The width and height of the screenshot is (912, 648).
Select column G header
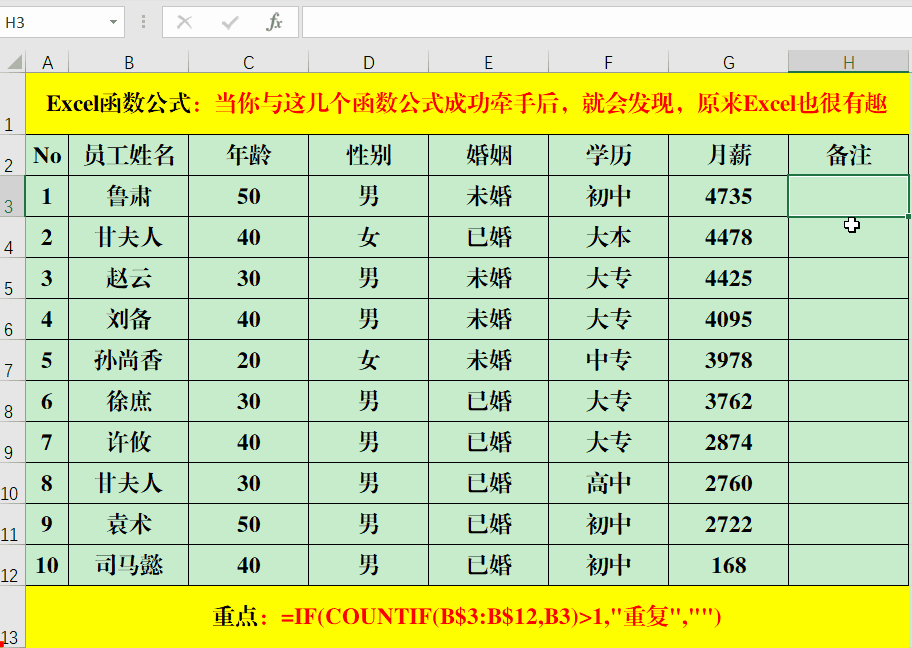coord(728,62)
